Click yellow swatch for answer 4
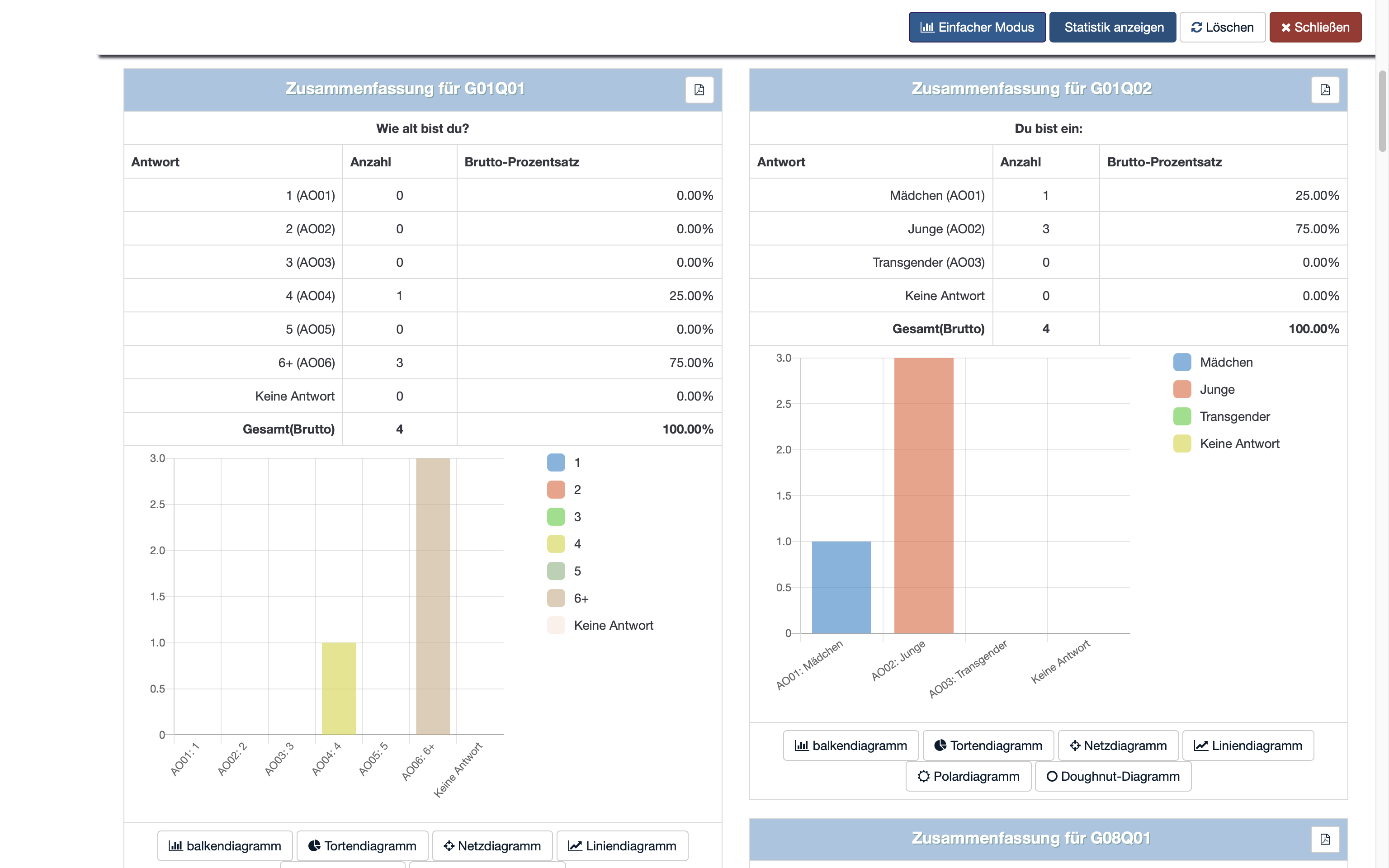 (556, 544)
